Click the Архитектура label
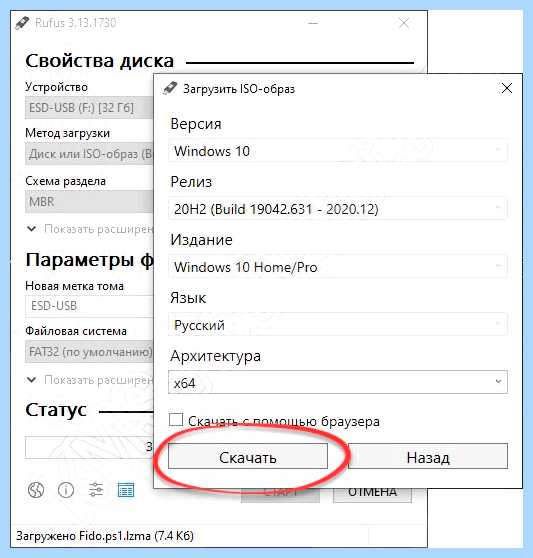The image size is (533, 558). [x=215, y=356]
